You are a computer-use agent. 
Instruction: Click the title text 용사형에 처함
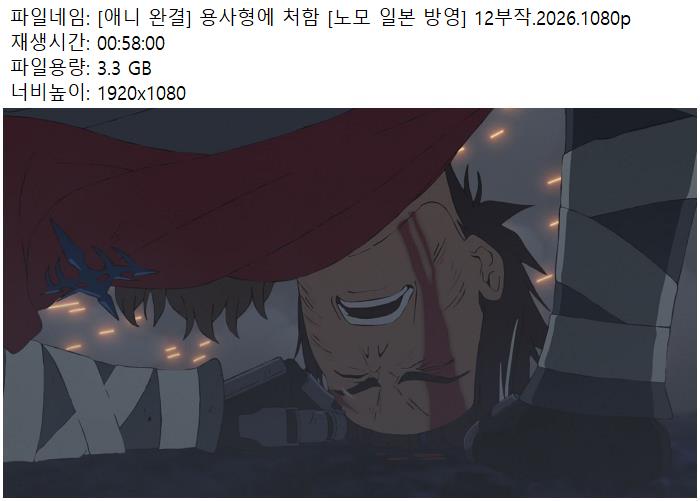pyautogui.click(x=260, y=18)
